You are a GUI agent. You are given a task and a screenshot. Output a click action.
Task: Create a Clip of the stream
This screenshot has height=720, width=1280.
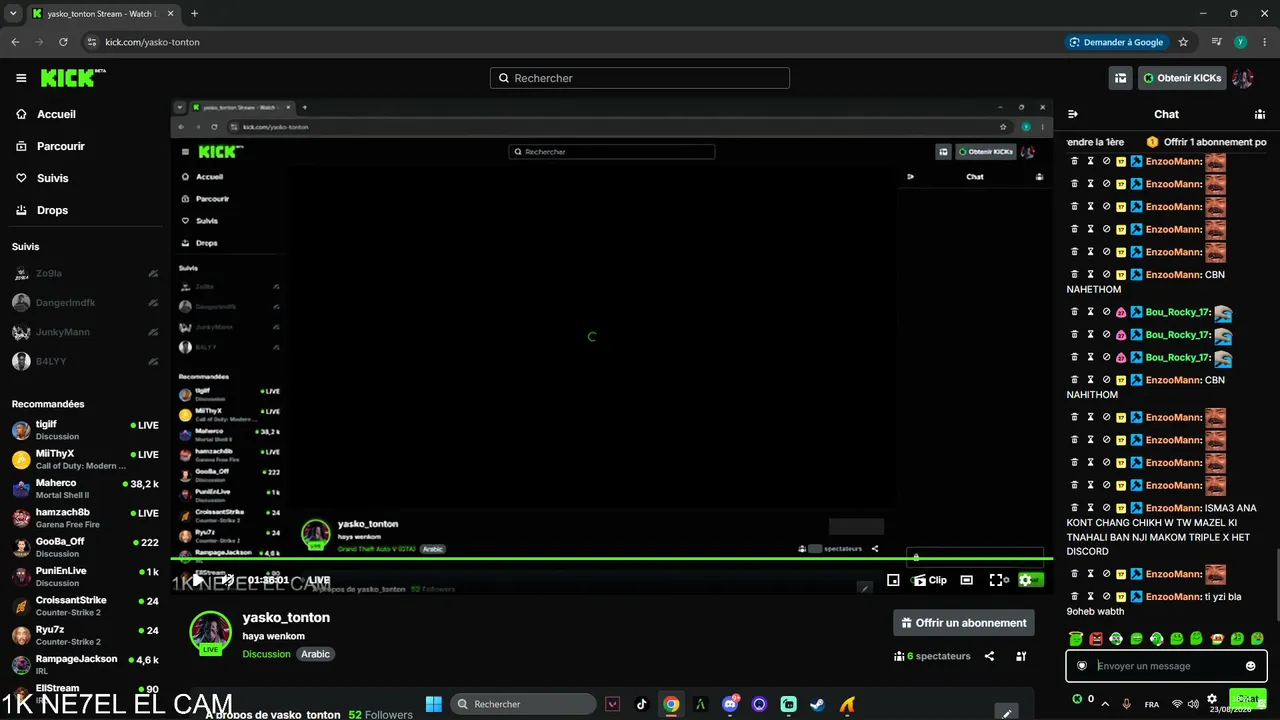point(930,580)
